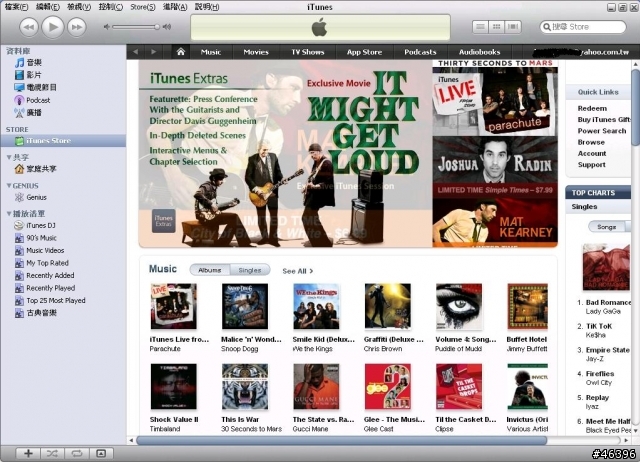This screenshot has width=640, height=462.
Task: Select Recently Added playlist icon
Action: (x=19, y=275)
